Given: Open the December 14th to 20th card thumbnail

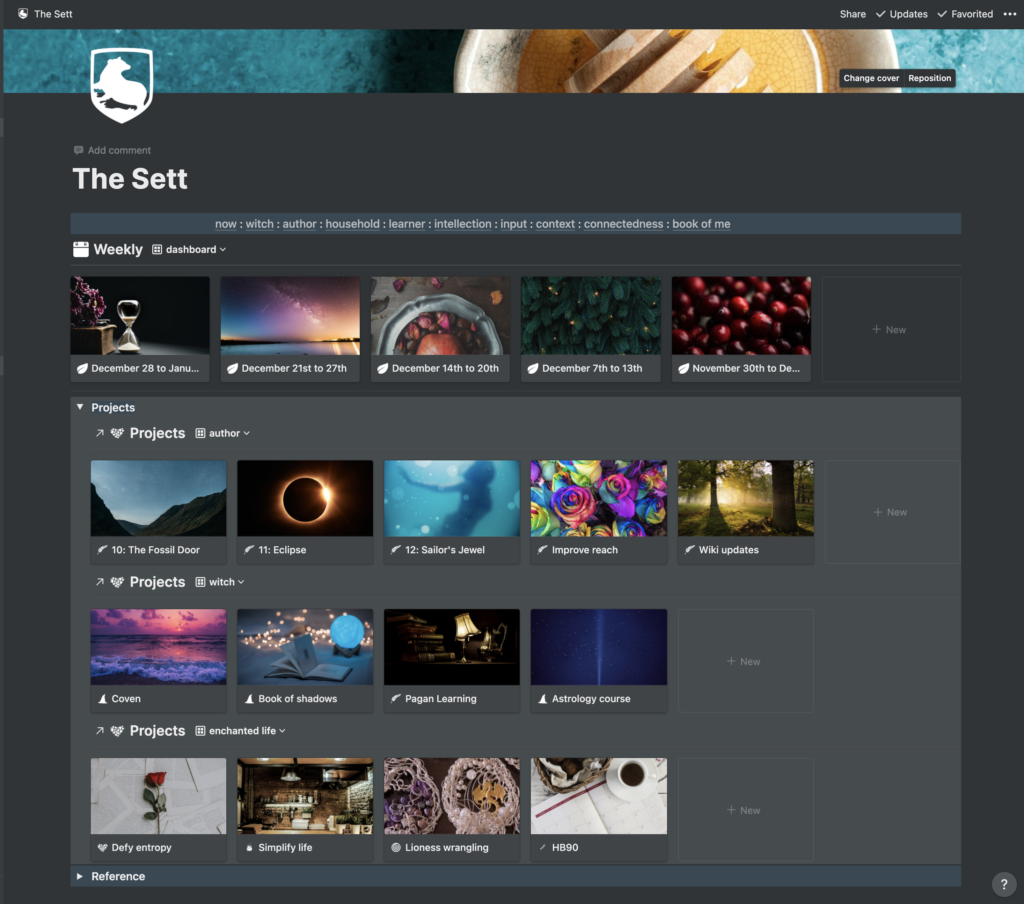Looking at the screenshot, I should [x=440, y=315].
